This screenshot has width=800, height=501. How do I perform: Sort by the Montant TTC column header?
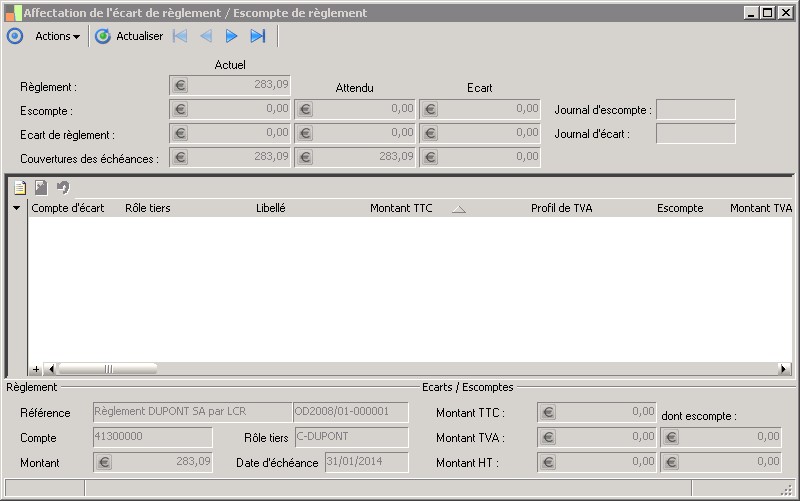pyautogui.click(x=401, y=208)
